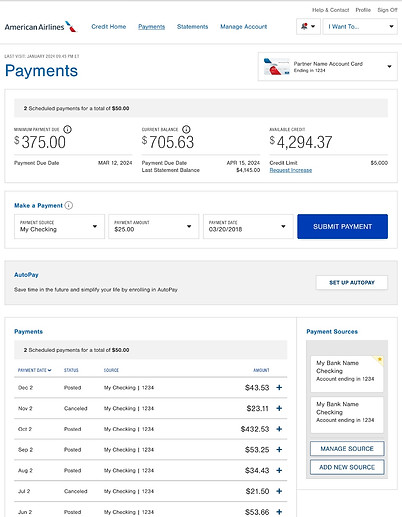Expand the Jul 2 payment with plus icon
The width and height of the screenshot is (402, 517).
pyautogui.click(x=279, y=491)
